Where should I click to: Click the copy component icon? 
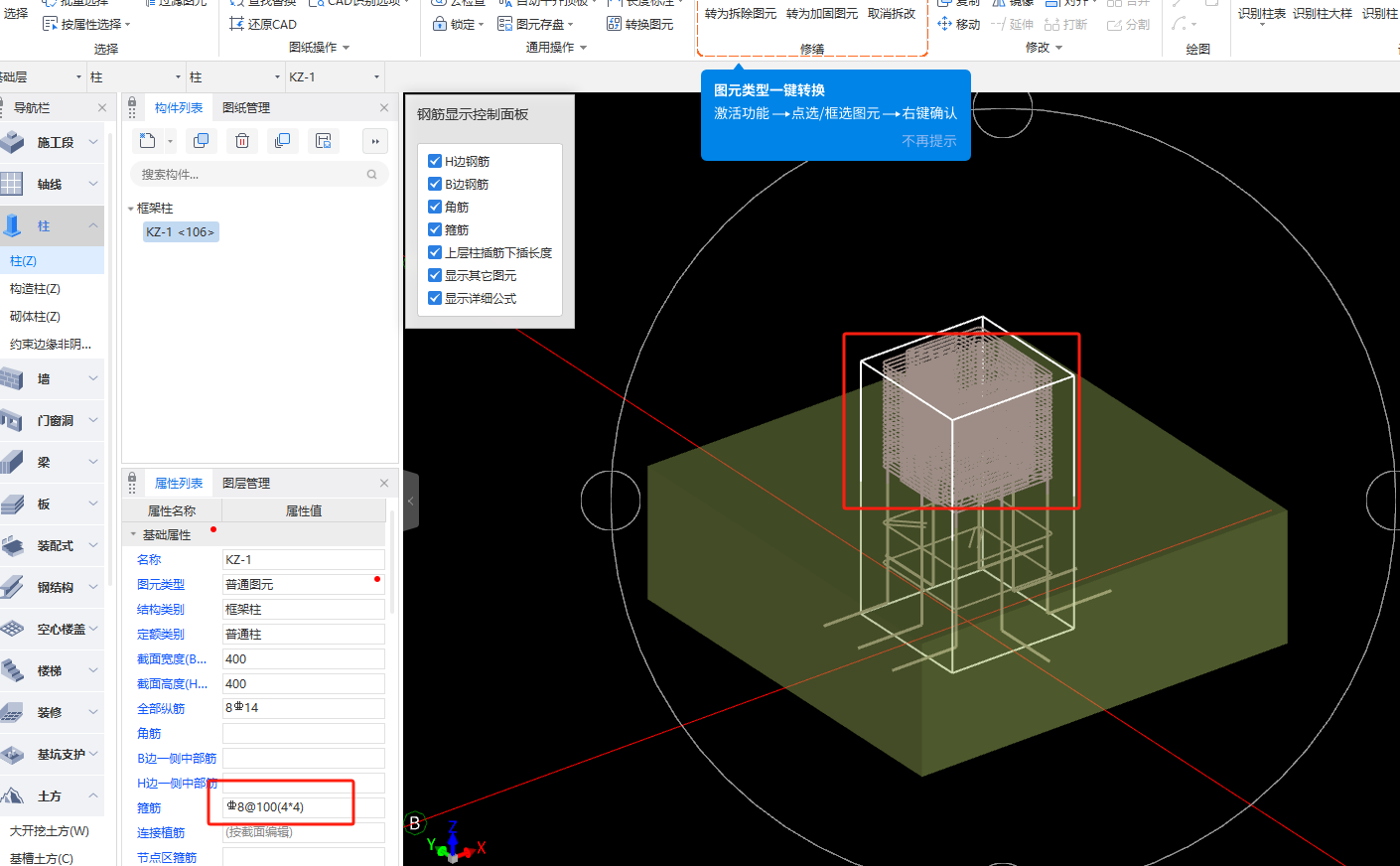pos(201,141)
